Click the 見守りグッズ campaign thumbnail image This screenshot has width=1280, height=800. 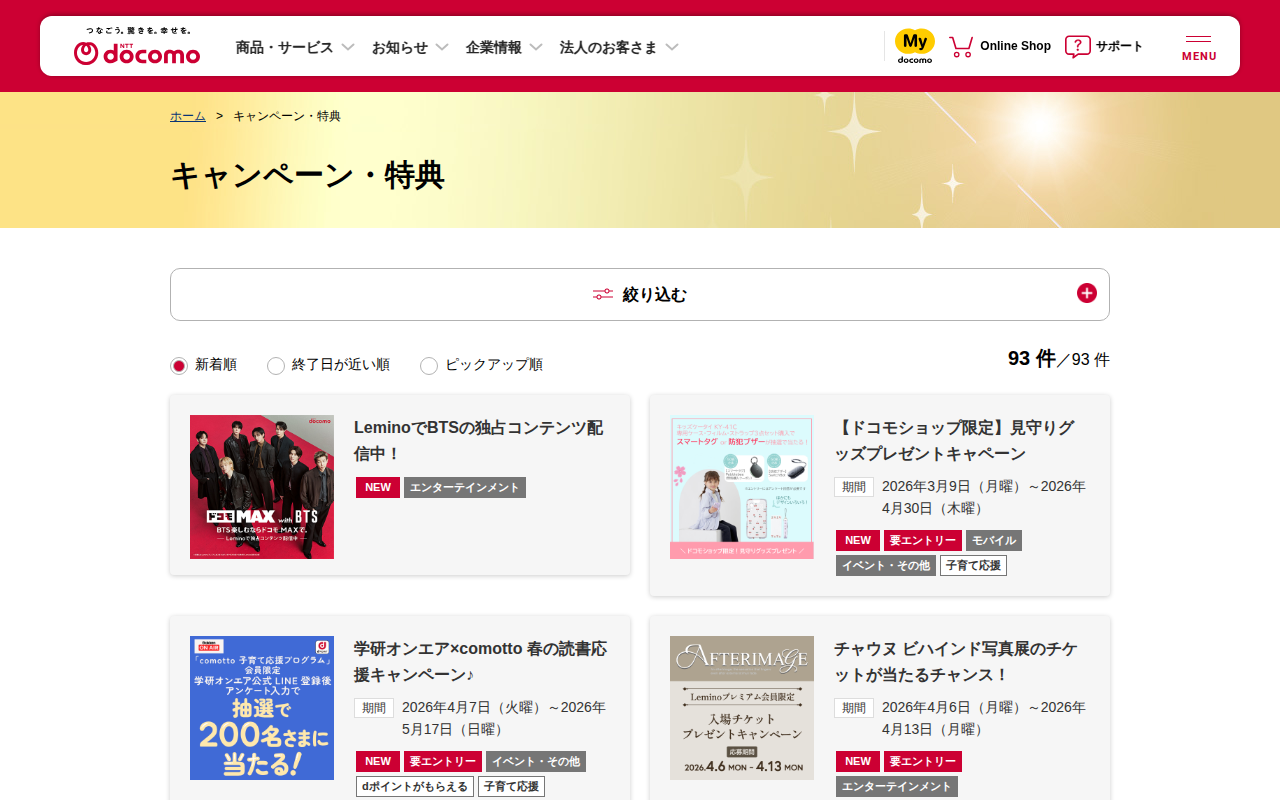click(x=742, y=487)
